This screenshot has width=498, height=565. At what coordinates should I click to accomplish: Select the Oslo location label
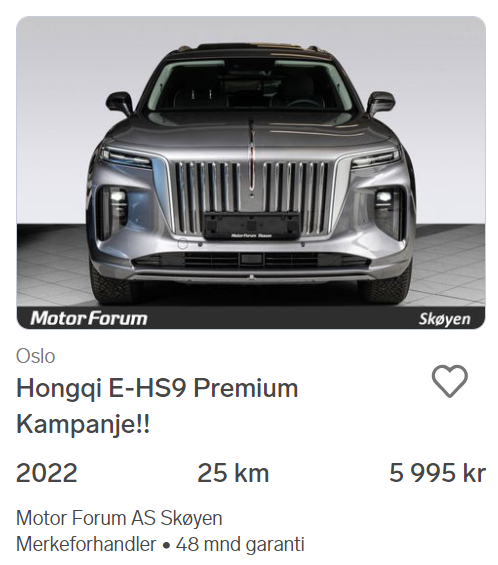pyautogui.click(x=36, y=356)
